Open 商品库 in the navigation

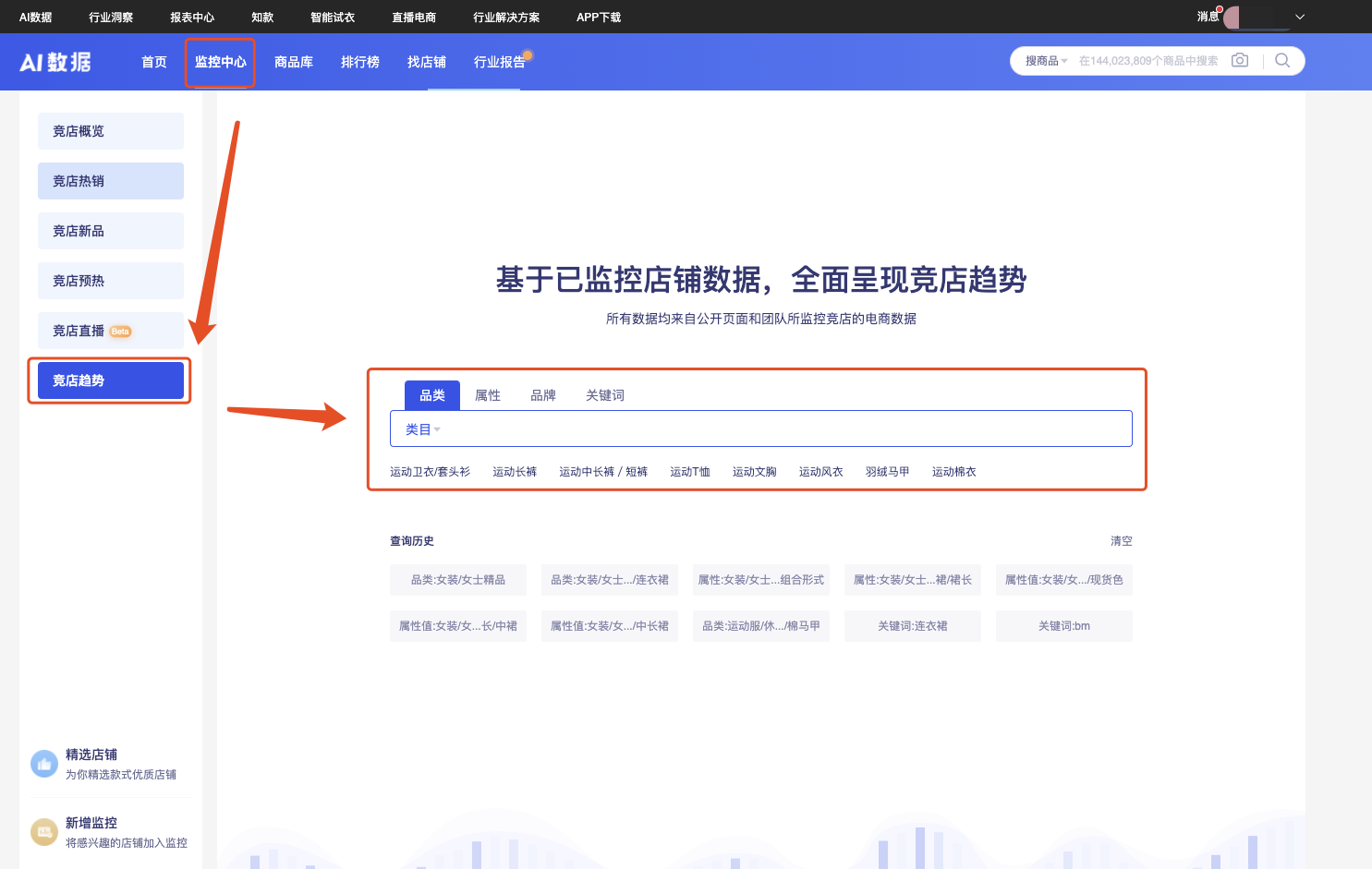coord(294,62)
